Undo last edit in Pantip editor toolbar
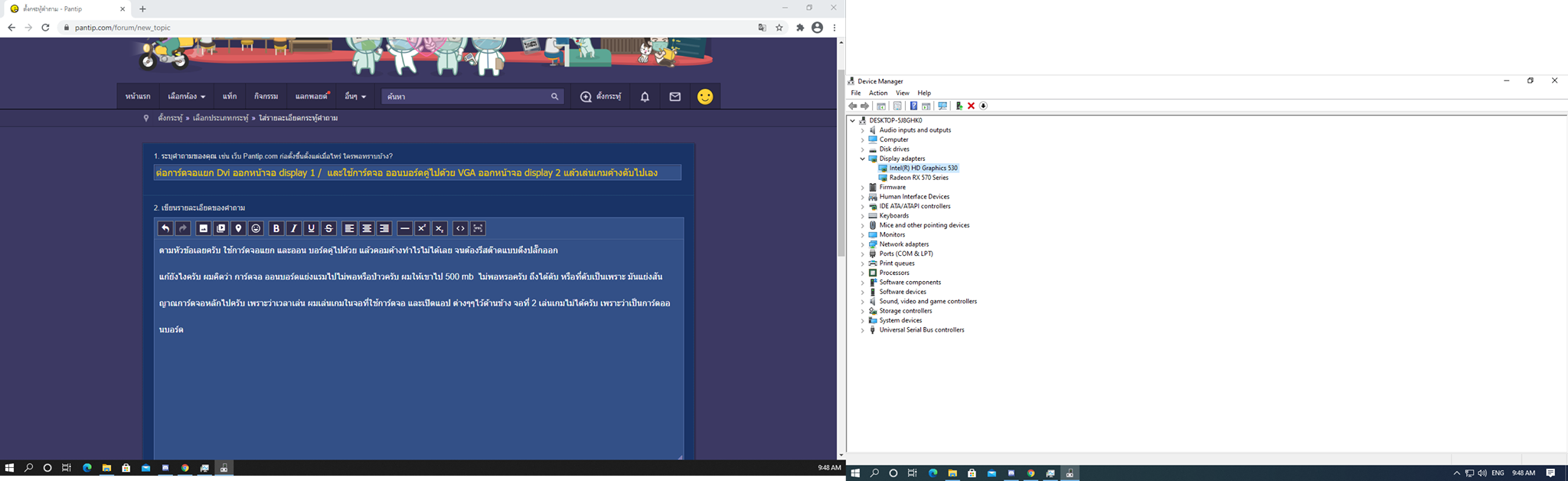Viewport: 1568px width, 481px height. tap(165, 228)
